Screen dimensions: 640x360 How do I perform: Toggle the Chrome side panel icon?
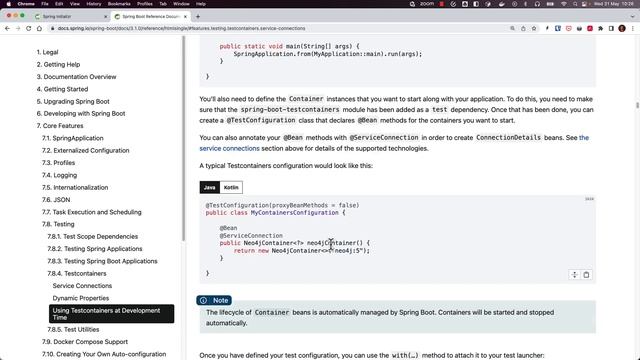[611, 29]
